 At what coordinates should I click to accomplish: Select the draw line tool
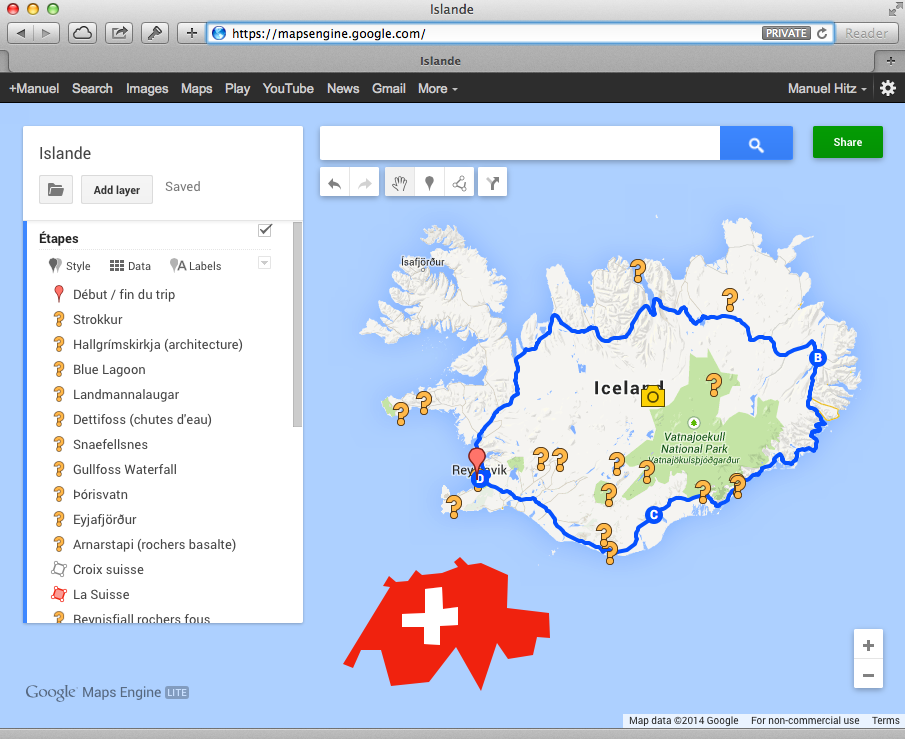[459, 183]
